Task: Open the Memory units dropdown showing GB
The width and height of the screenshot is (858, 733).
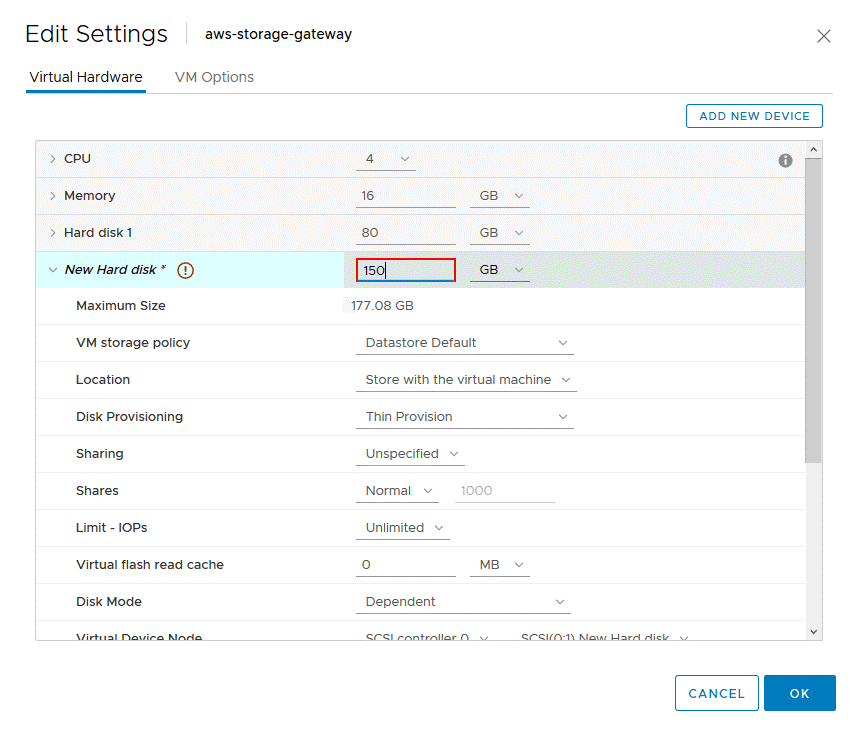Action: click(499, 195)
